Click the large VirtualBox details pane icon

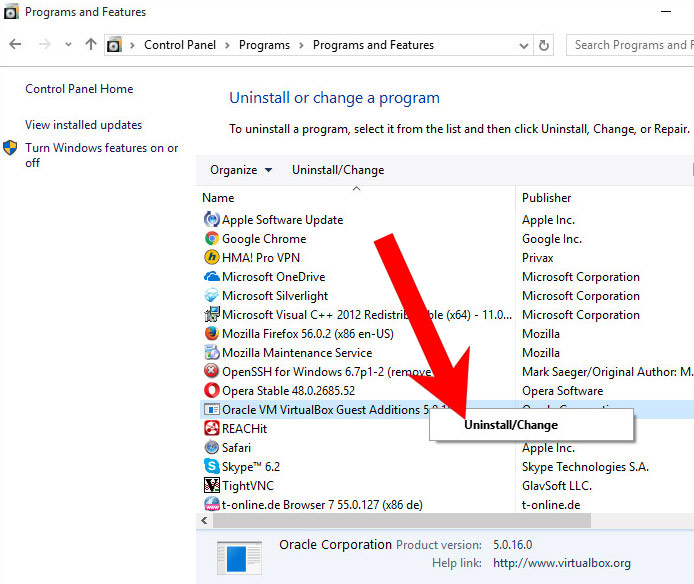click(239, 558)
